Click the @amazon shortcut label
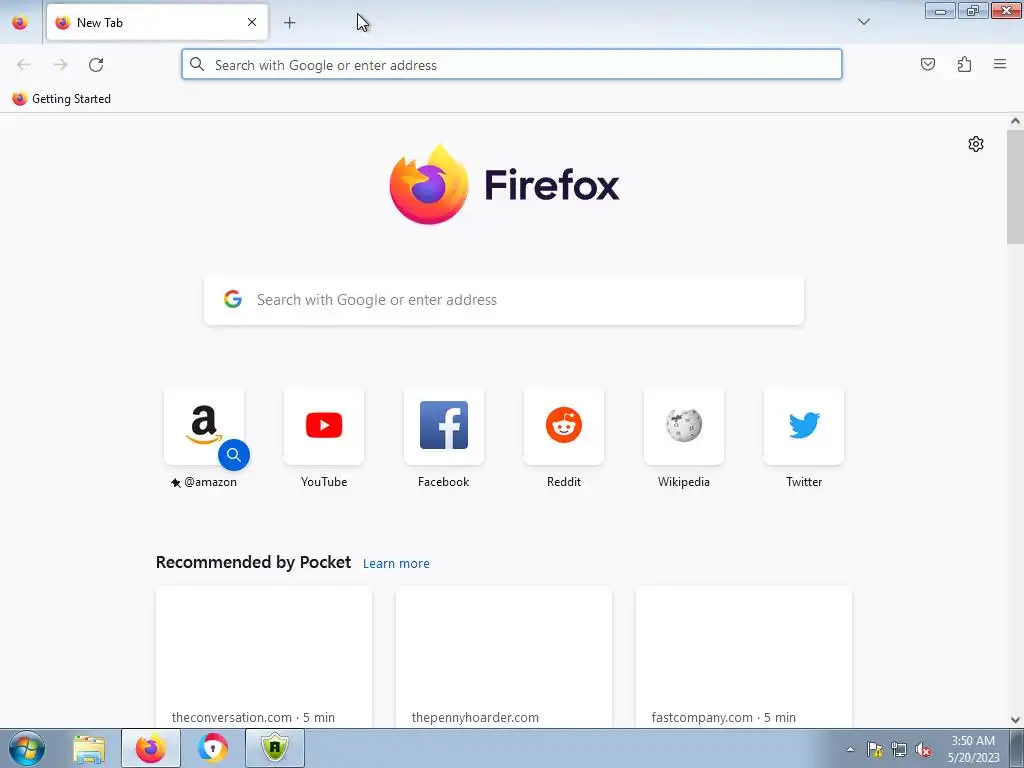This screenshot has width=1024, height=768. tap(210, 482)
